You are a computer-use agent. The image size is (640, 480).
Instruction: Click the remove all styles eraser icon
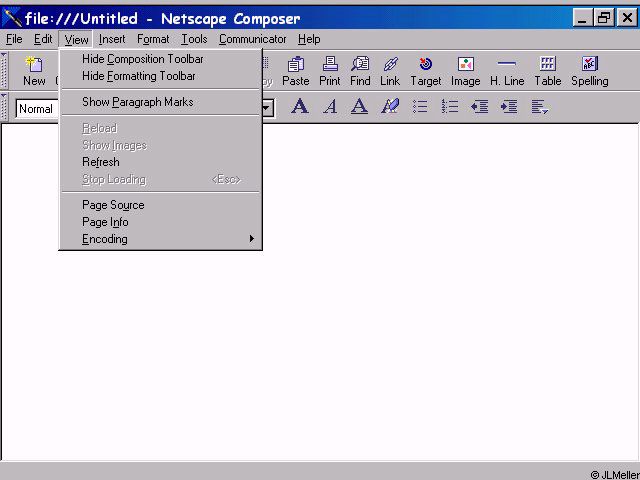click(x=390, y=107)
